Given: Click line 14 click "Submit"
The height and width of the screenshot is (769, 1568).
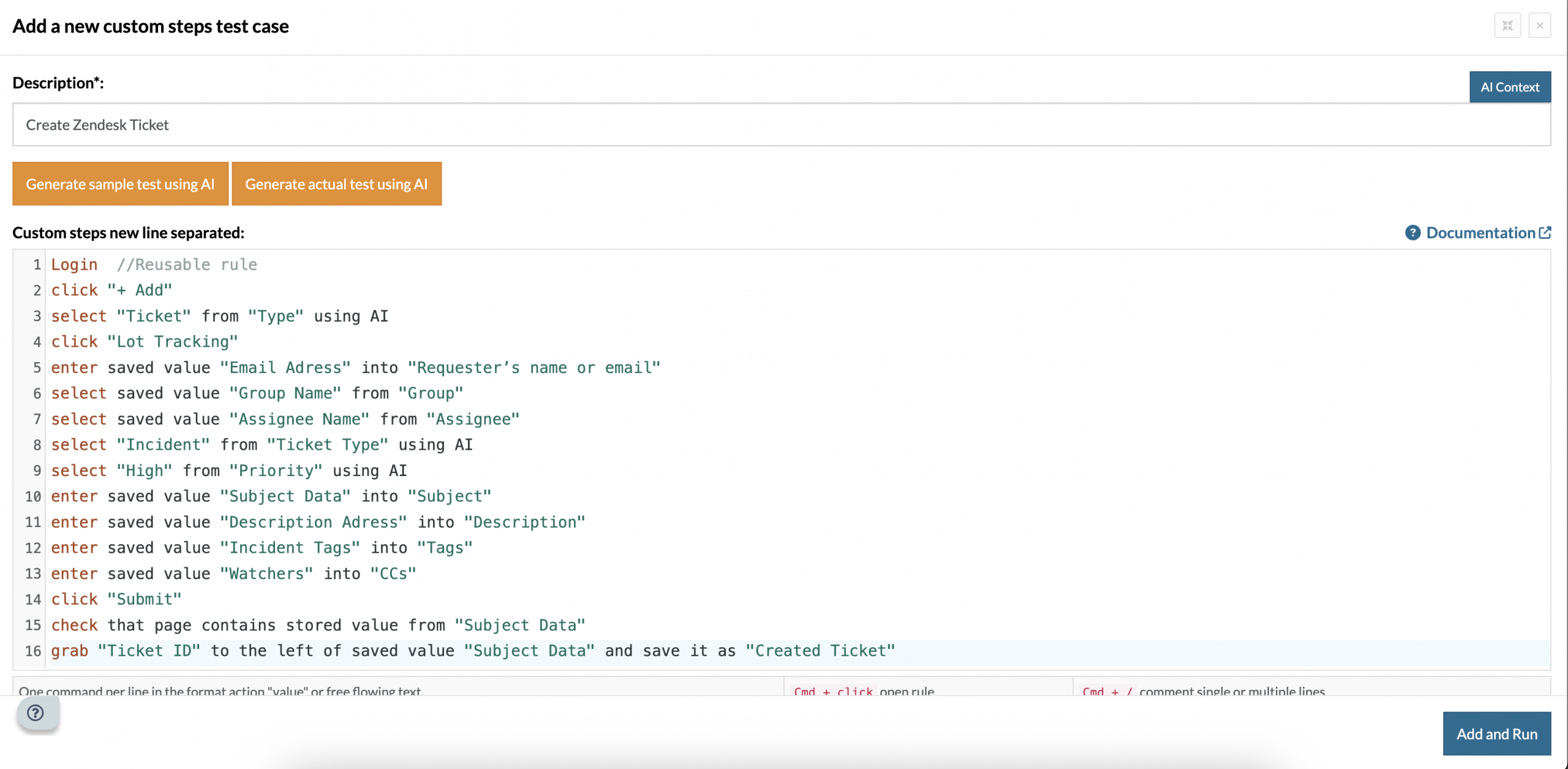Looking at the screenshot, I should (116, 599).
